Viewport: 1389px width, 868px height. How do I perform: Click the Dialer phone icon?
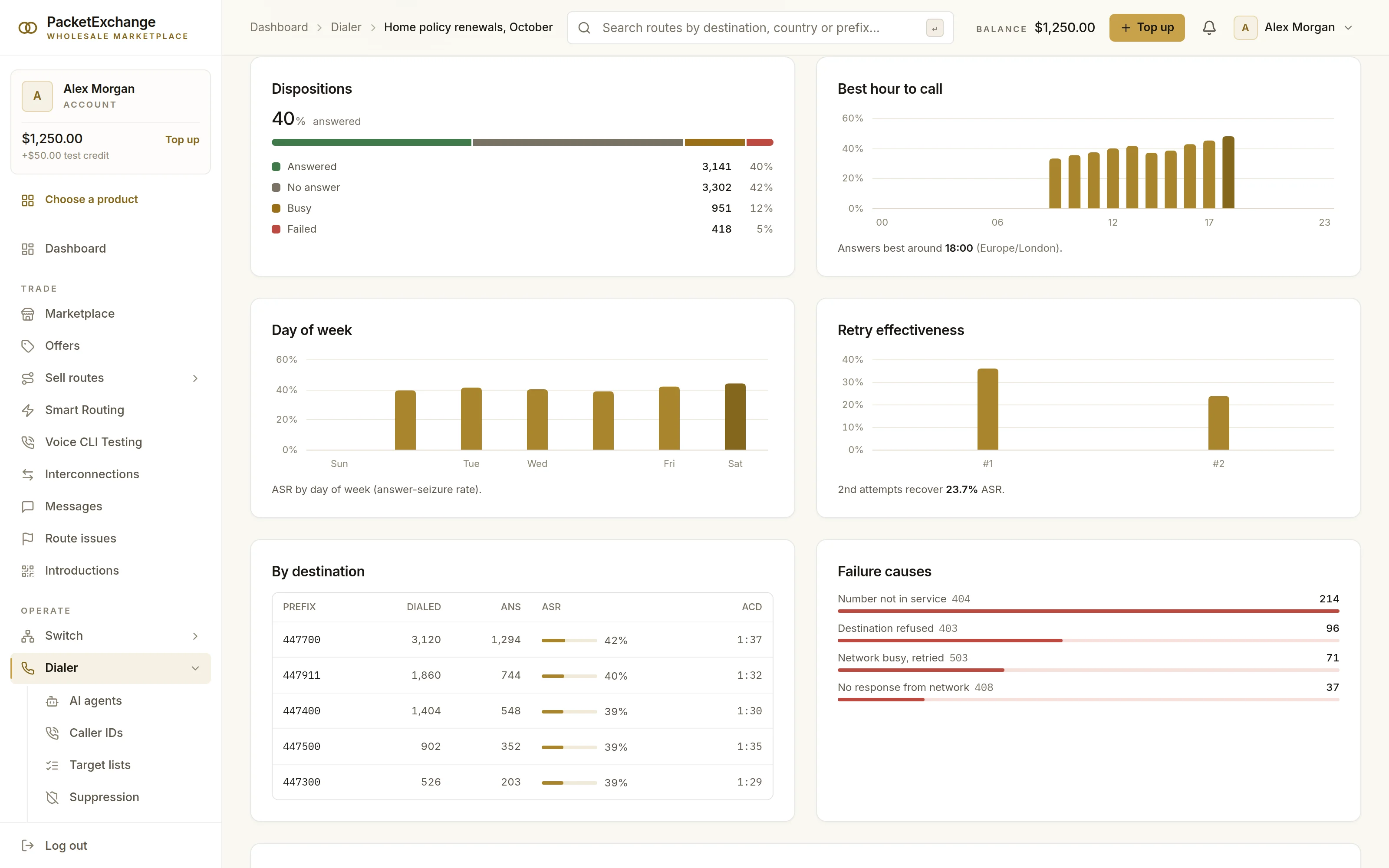[x=27, y=668]
